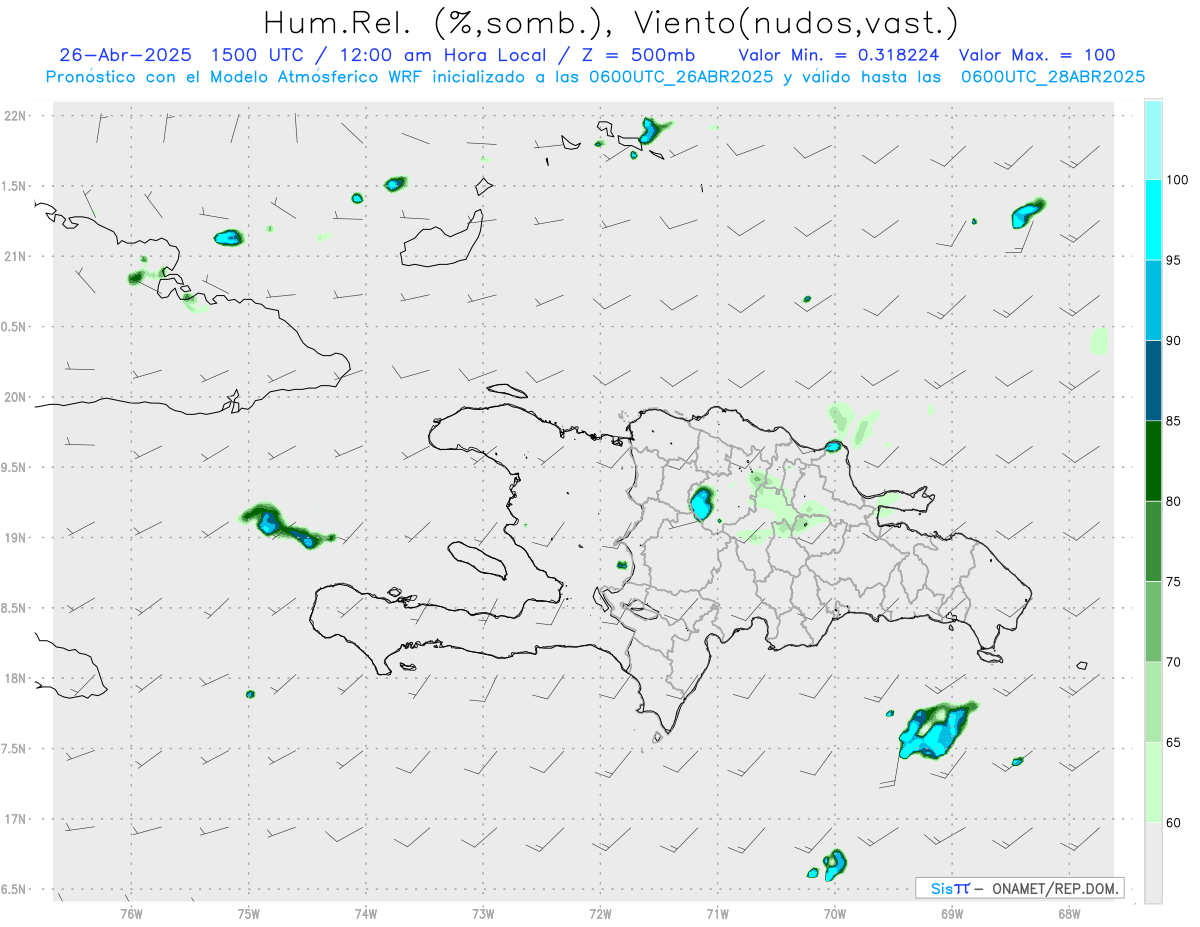Click the cyan humidity cell near 71W 19.3N
This screenshot has width=1200, height=927.
(701, 502)
